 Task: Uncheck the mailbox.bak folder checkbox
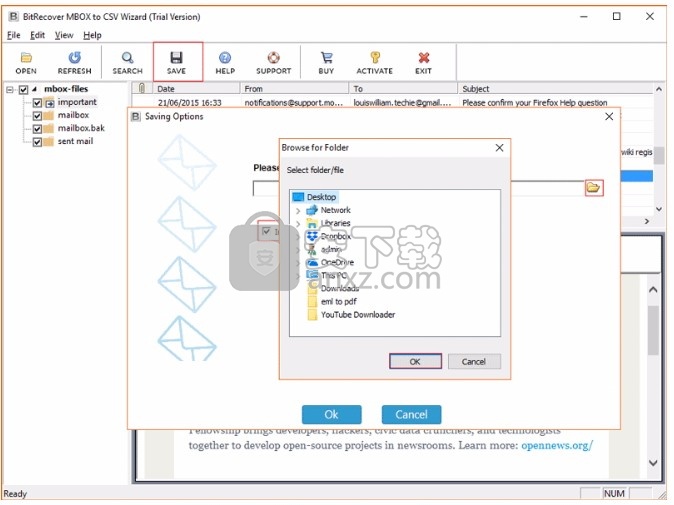coord(37,129)
